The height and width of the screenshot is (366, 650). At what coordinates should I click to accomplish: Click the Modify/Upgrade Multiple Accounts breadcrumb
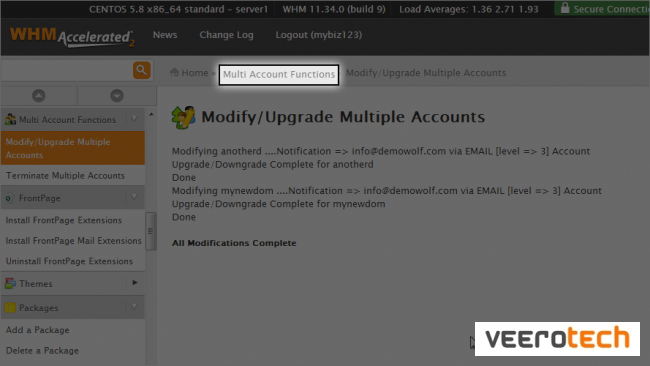426,73
